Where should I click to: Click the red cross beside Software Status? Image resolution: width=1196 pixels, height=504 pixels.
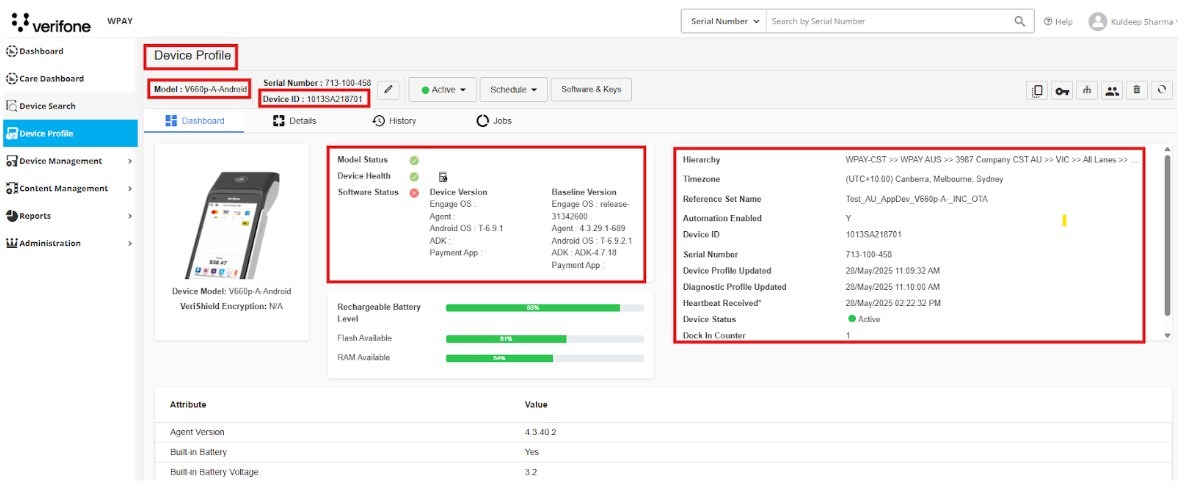414,192
